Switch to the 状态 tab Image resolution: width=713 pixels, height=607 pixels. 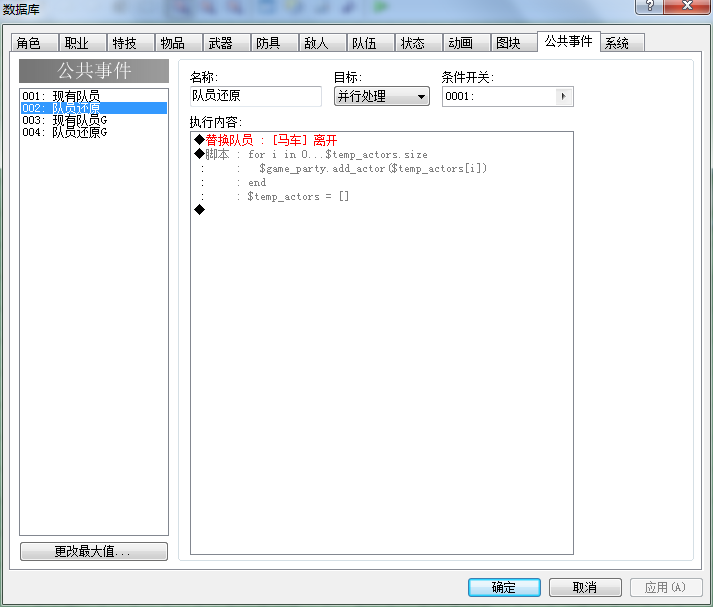419,43
